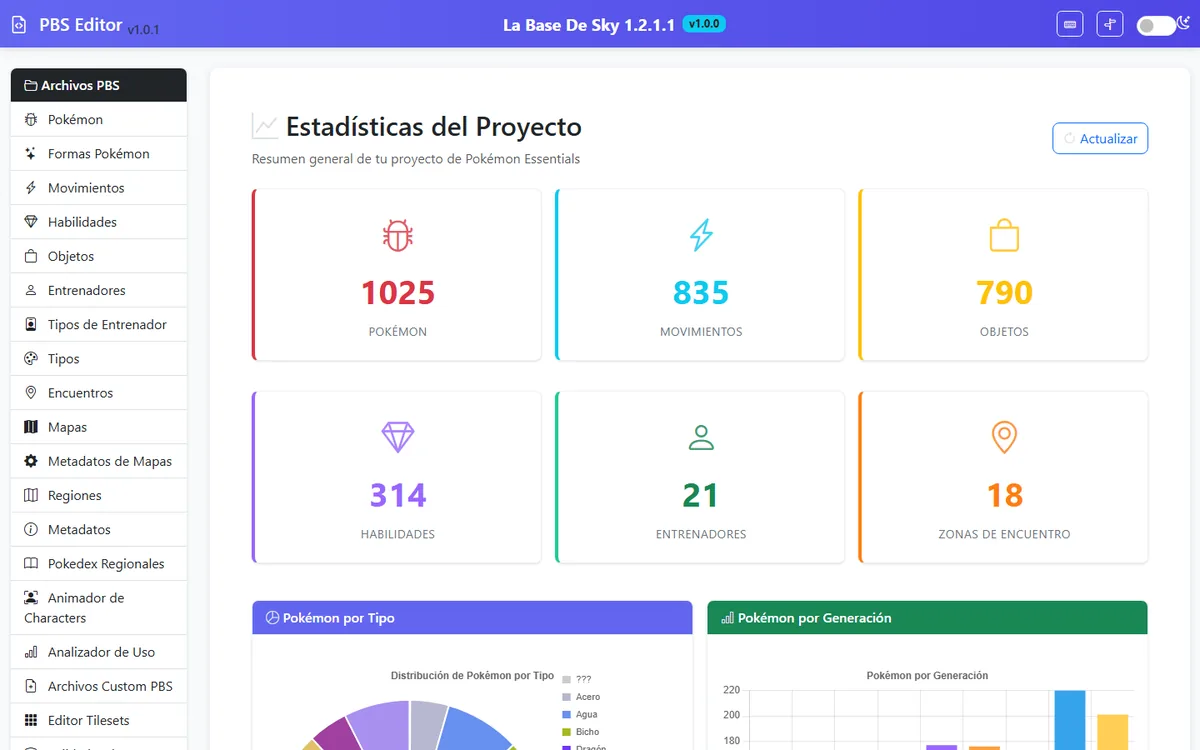Click the Mapas map icon in the sidebar
The image size is (1200, 750).
pos(30,427)
